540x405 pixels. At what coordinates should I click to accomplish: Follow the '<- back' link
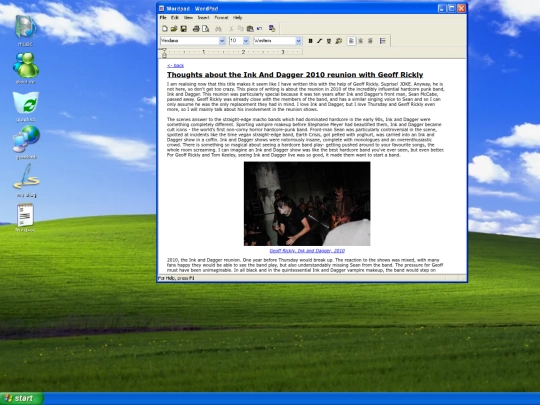tap(176, 65)
